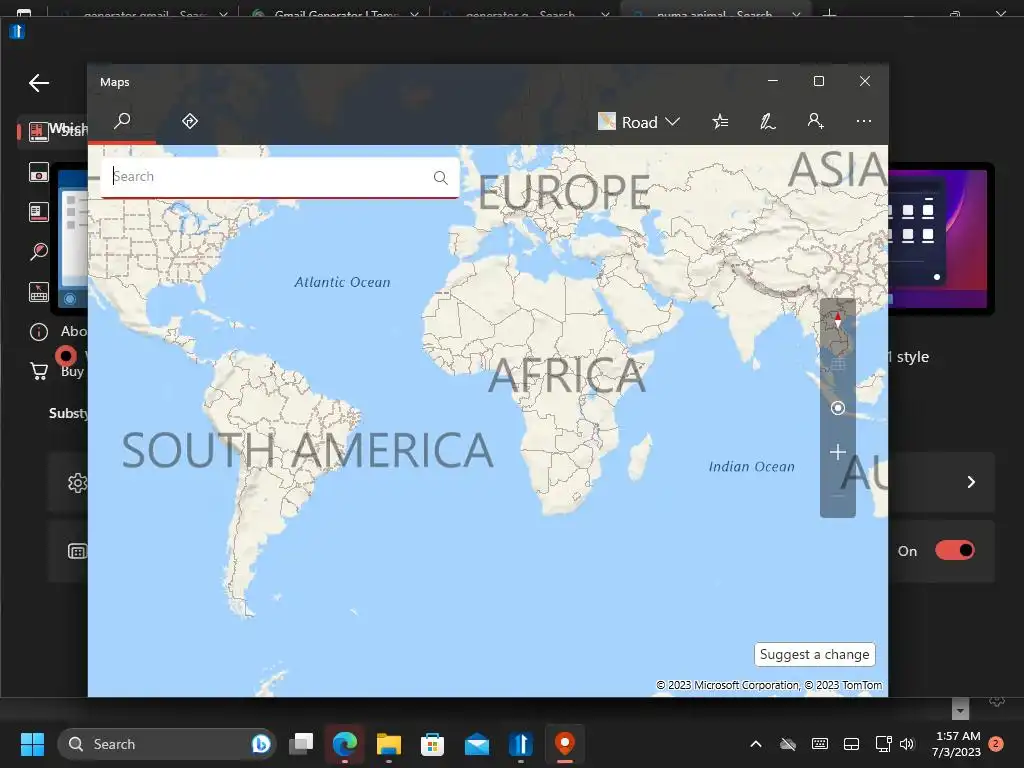The width and height of the screenshot is (1024, 768).
Task: Open File Explorer from the taskbar
Action: pyautogui.click(x=389, y=744)
